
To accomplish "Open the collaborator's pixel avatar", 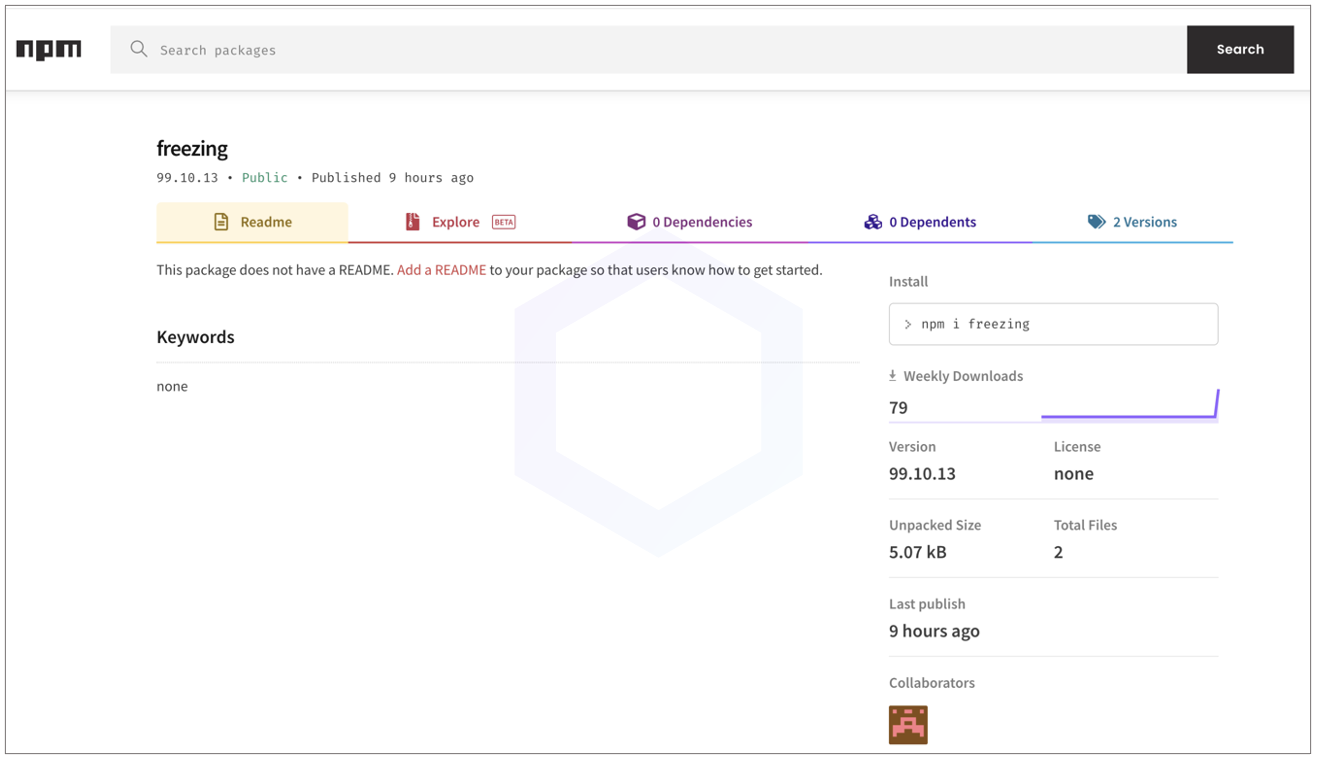I will pos(908,725).
